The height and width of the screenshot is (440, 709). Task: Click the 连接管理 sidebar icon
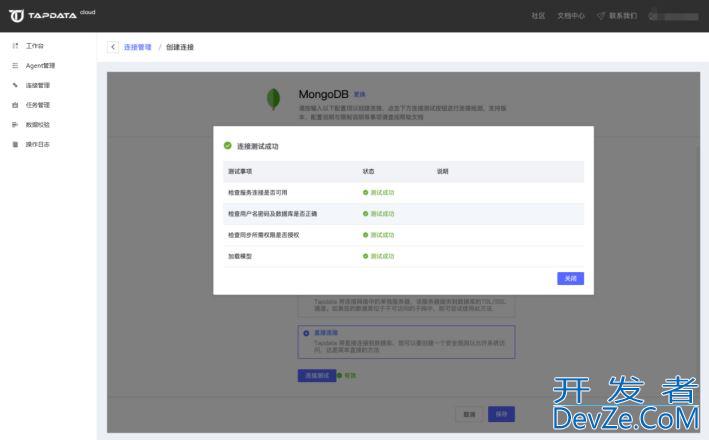click(15, 85)
